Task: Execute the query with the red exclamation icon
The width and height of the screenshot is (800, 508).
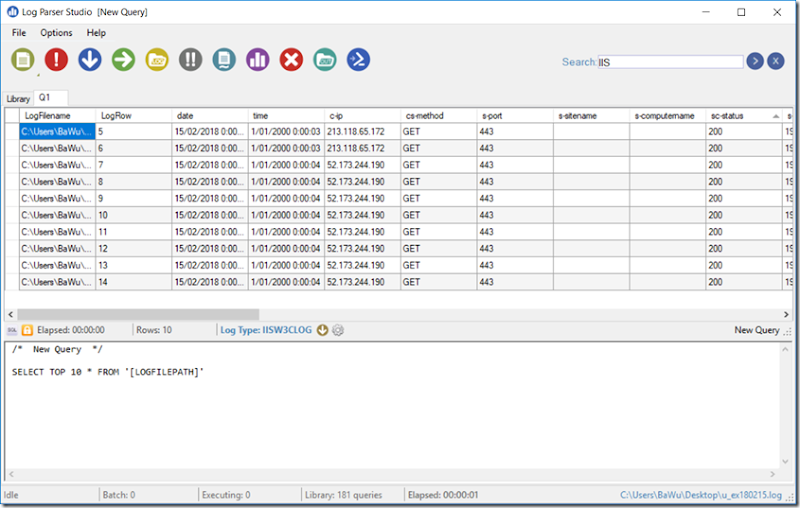Action: 56,60
